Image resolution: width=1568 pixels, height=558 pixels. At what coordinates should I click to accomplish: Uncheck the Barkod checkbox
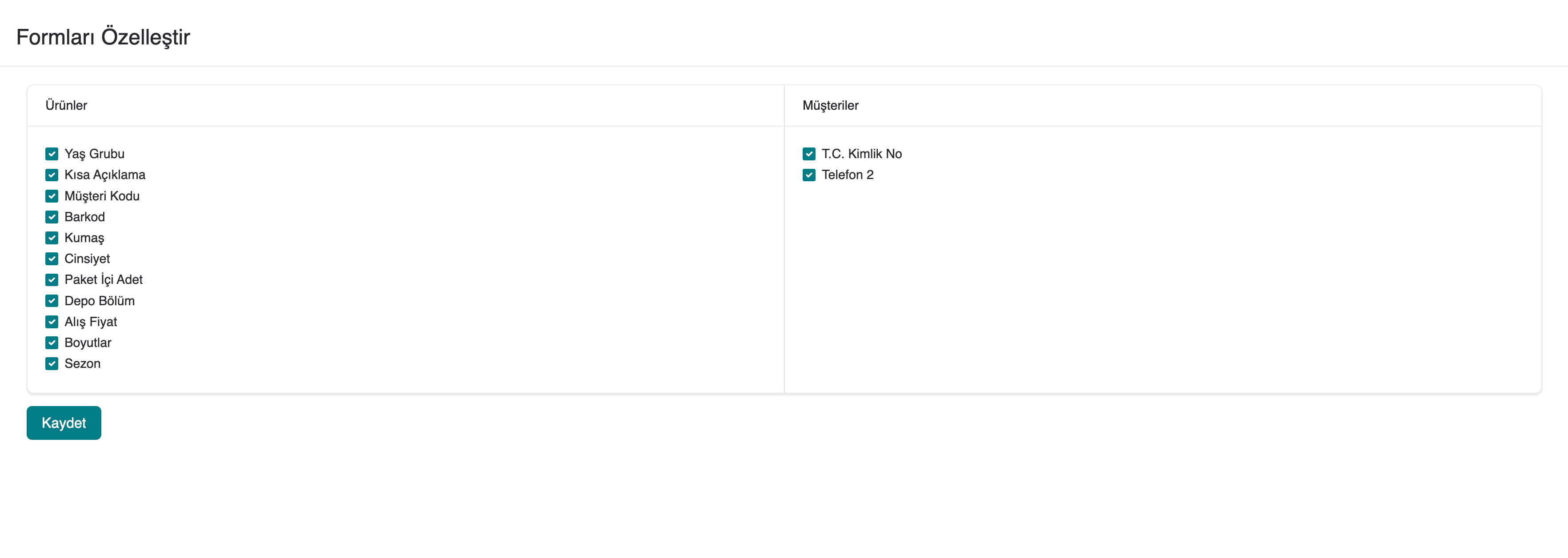pos(52,217)
